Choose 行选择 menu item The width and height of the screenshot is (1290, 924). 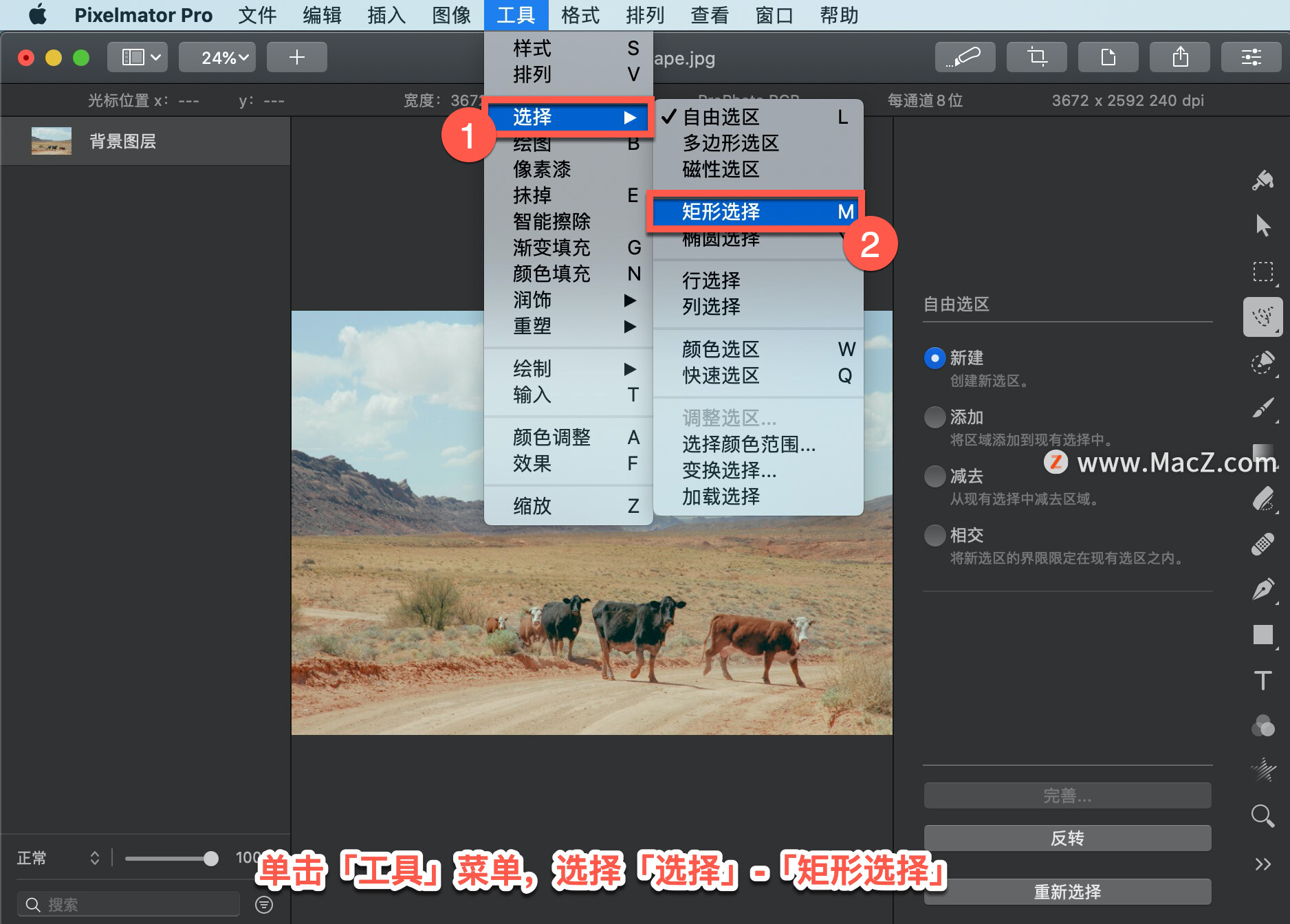click(758, 280)
